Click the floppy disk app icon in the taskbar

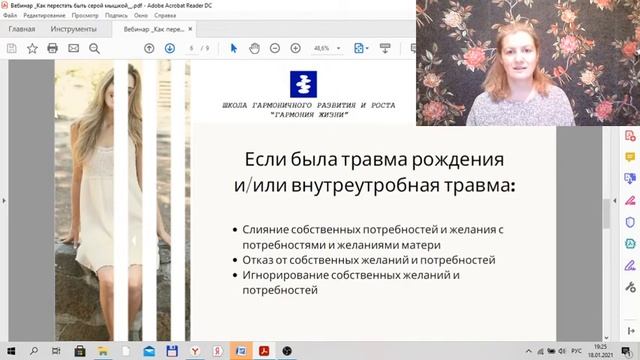172,351
